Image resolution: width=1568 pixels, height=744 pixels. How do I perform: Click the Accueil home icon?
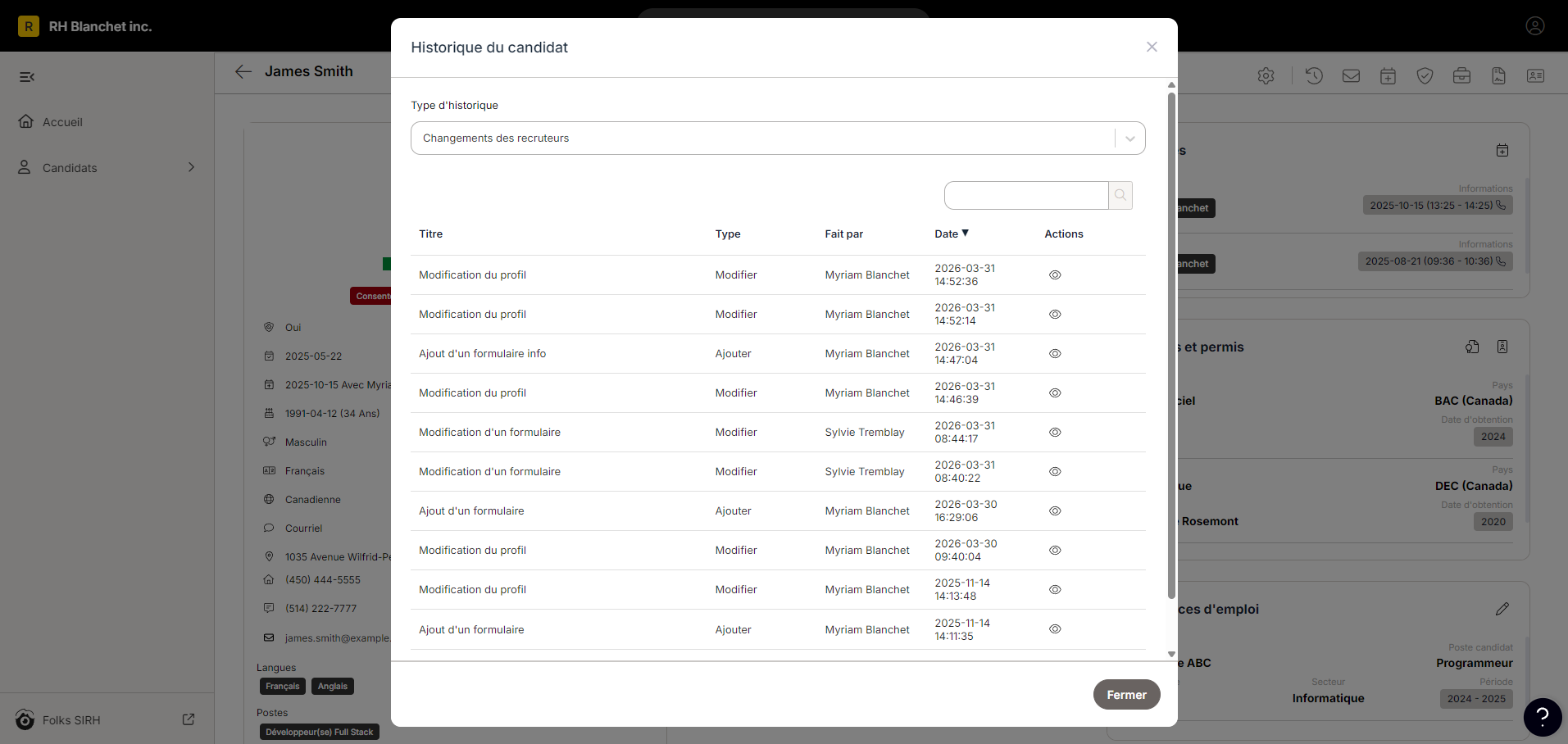pyautogui.click(x=25, y=121)
